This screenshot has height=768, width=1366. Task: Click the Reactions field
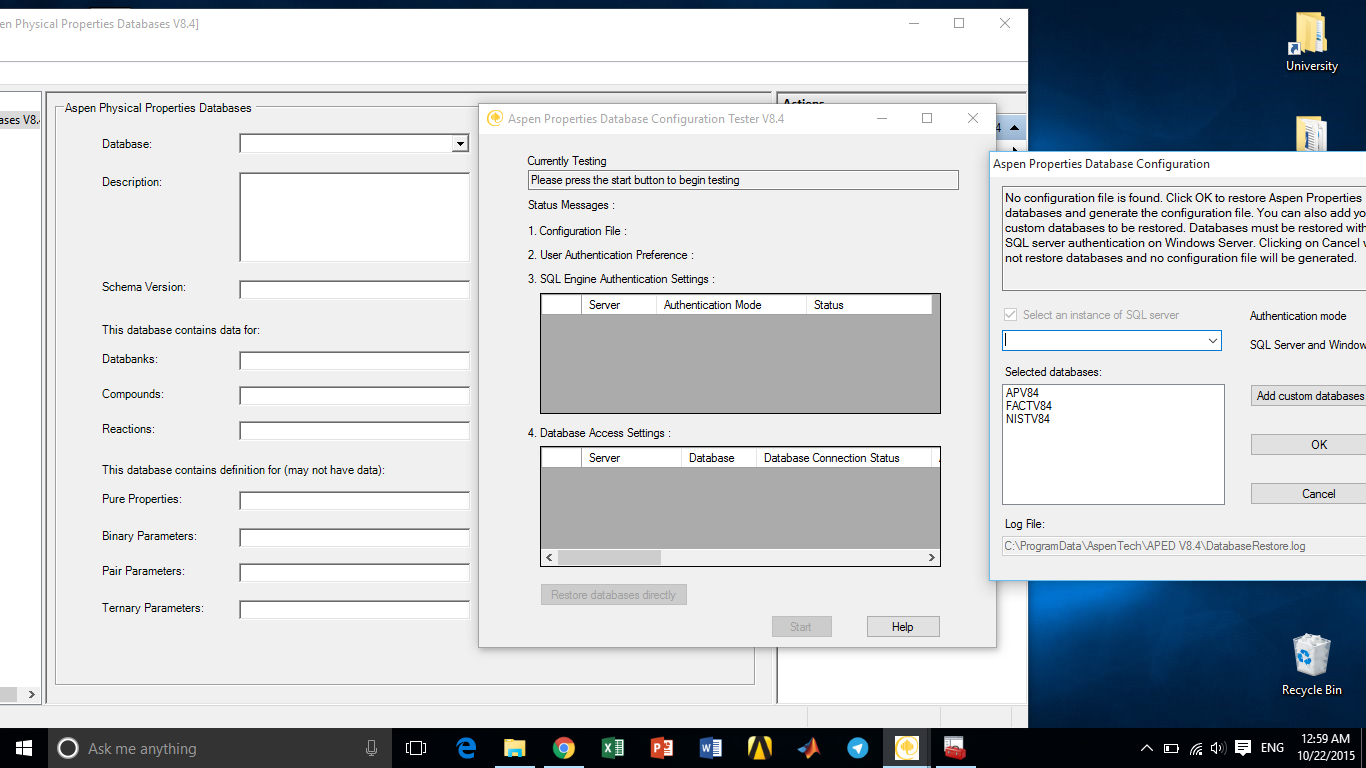354,431
